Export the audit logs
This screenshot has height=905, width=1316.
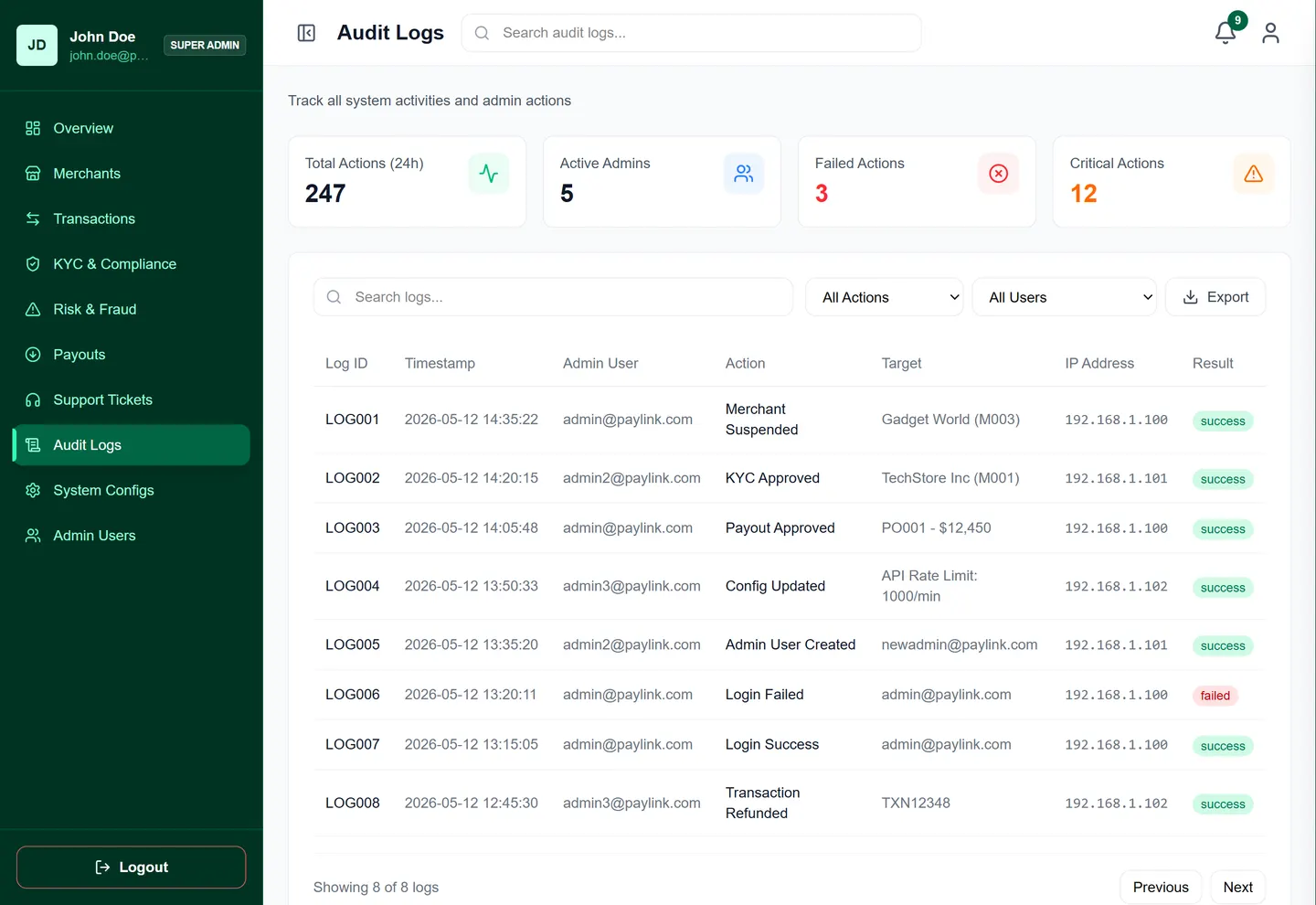click(x=1215, y=297)
